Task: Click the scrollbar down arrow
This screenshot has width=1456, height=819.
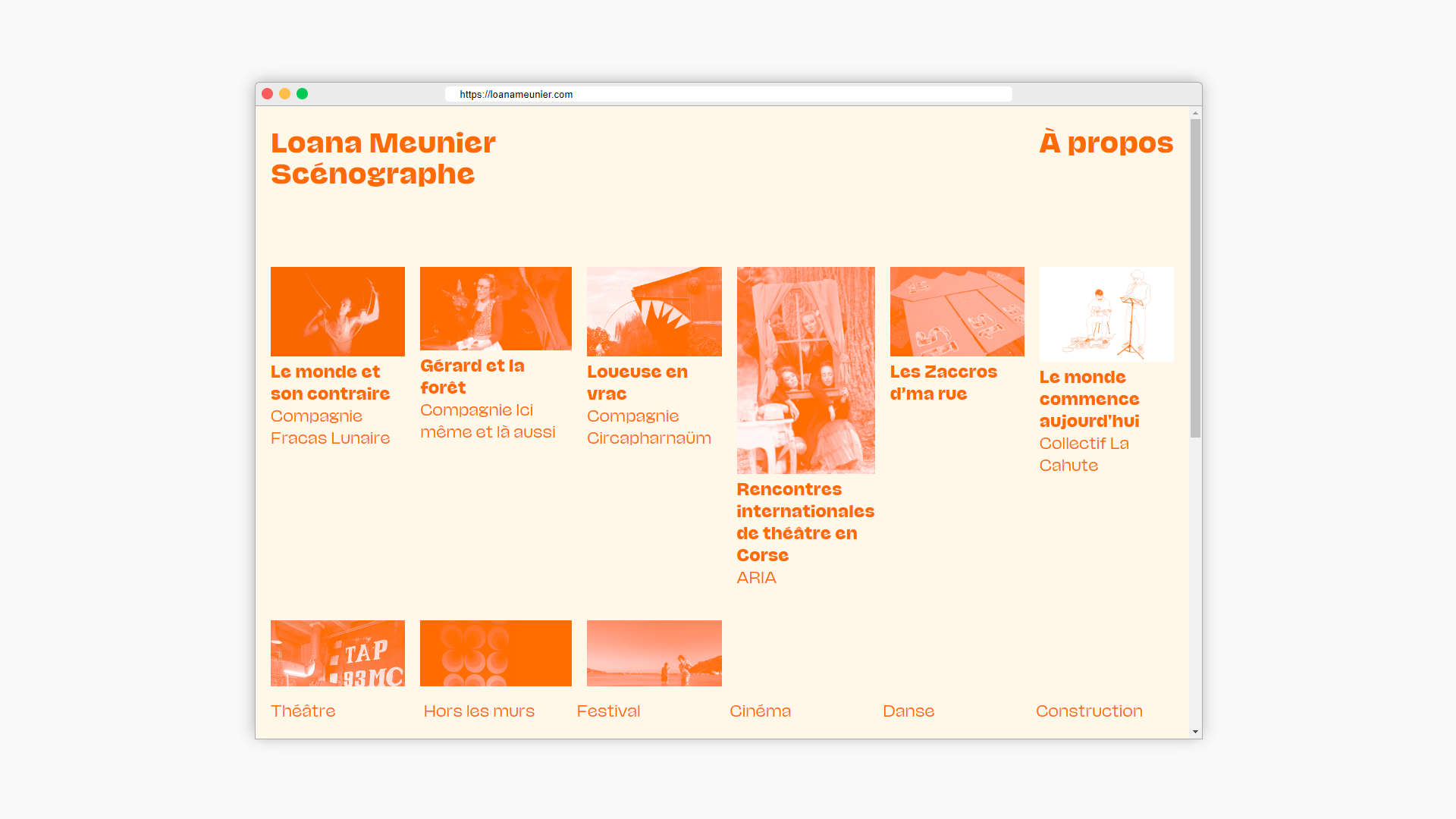Action: coord(1195,732)
